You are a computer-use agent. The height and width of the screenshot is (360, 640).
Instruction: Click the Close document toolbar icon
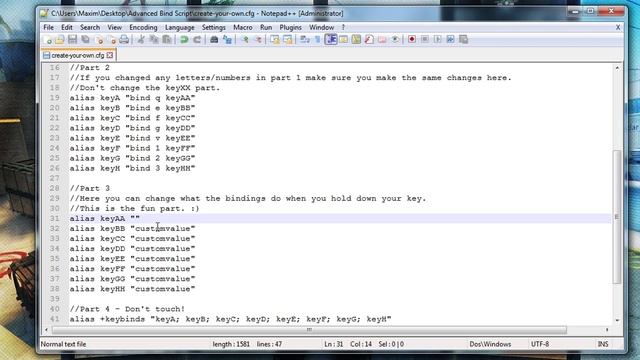tap(99, 40)
